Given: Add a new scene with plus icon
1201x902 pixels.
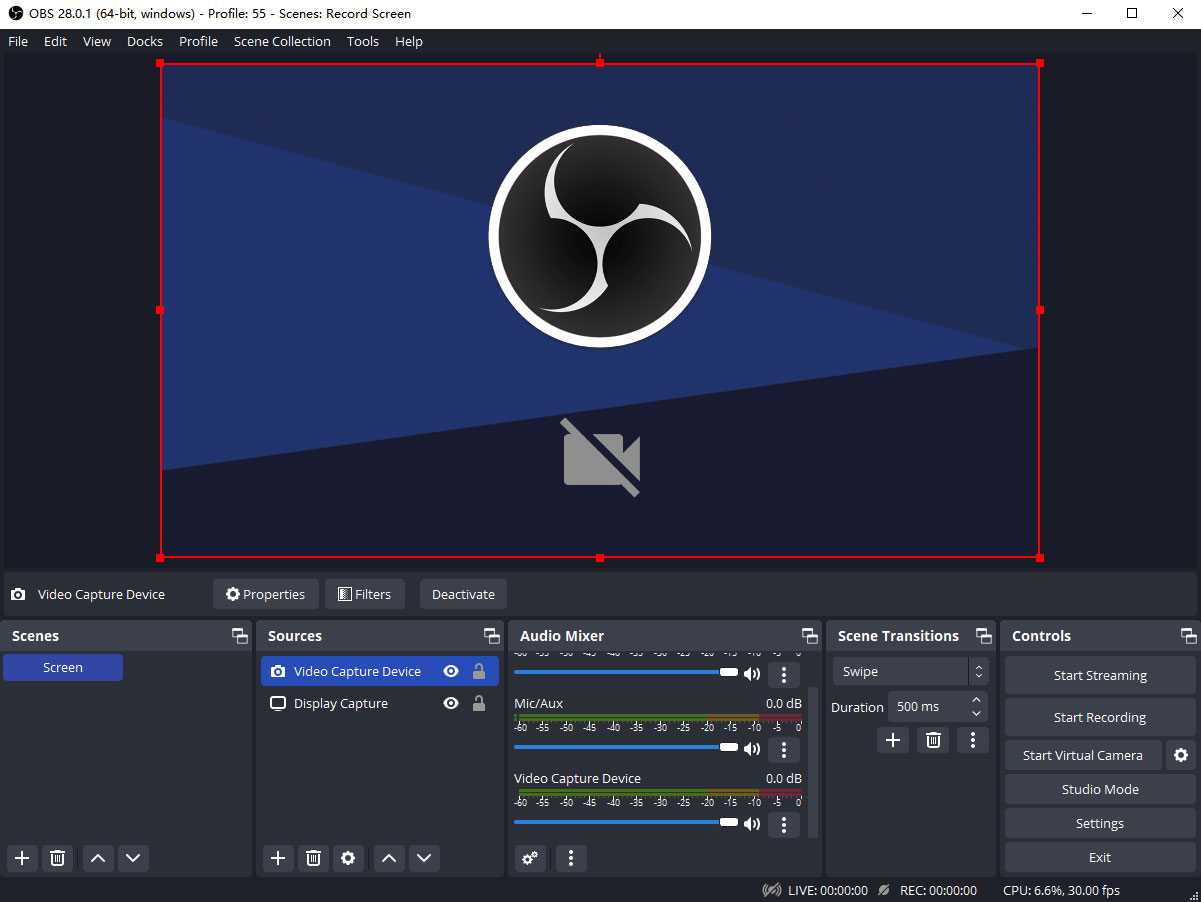Looking at the screenshot, I should (22, 858).
